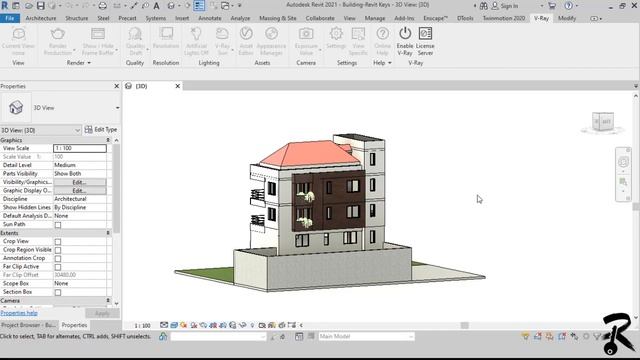
Task: Open the 3D View type selector dropdown
Action: click(x=118, y=108)
